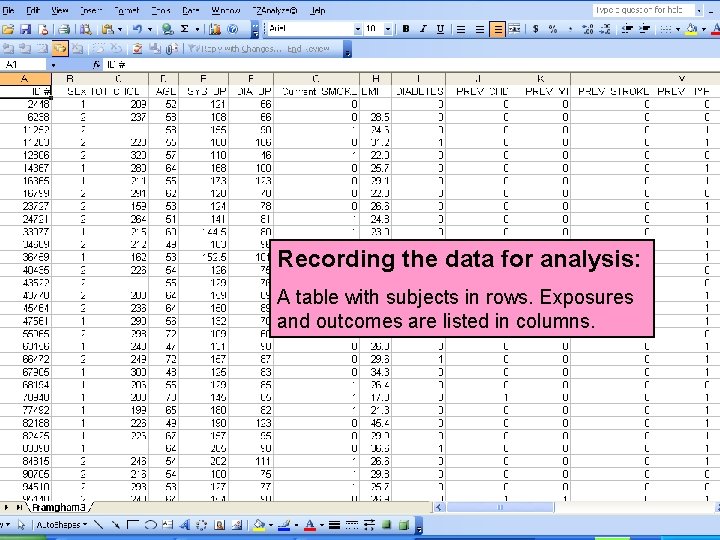Select the Rectangle drawing tool
720x540 pixels.
click(133, 524)
